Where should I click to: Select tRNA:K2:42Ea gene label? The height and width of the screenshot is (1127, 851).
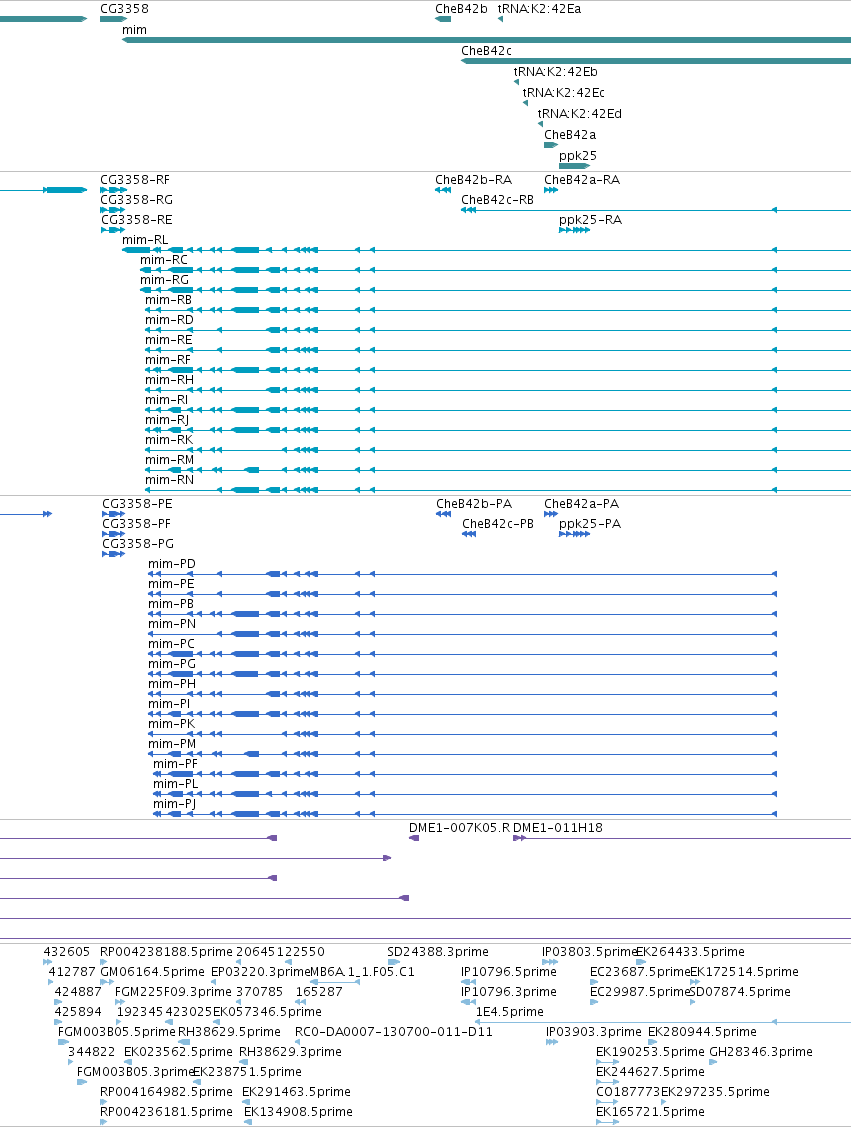(539, 9)
